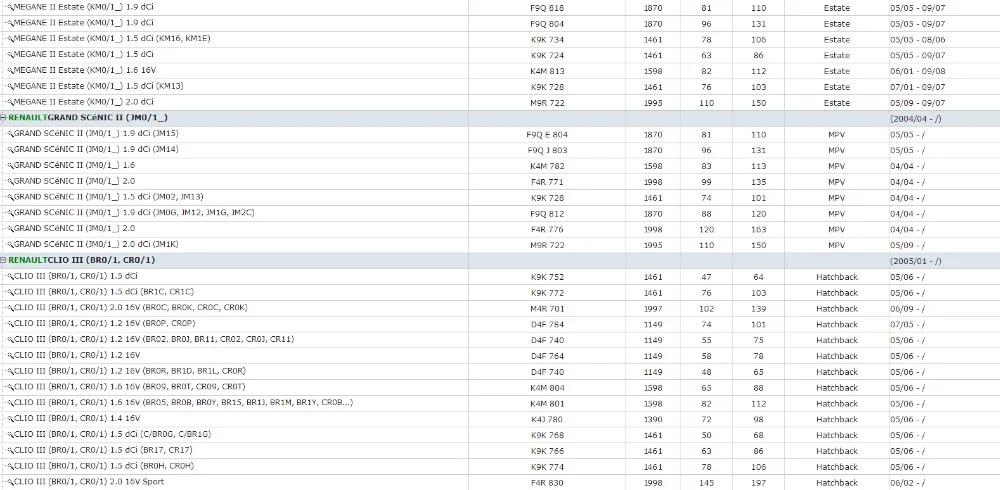Click icon beside CLIO III 1.6 16V (BR09, BR0T...)
1000x490 pixels.
click(x=10, y=387)
